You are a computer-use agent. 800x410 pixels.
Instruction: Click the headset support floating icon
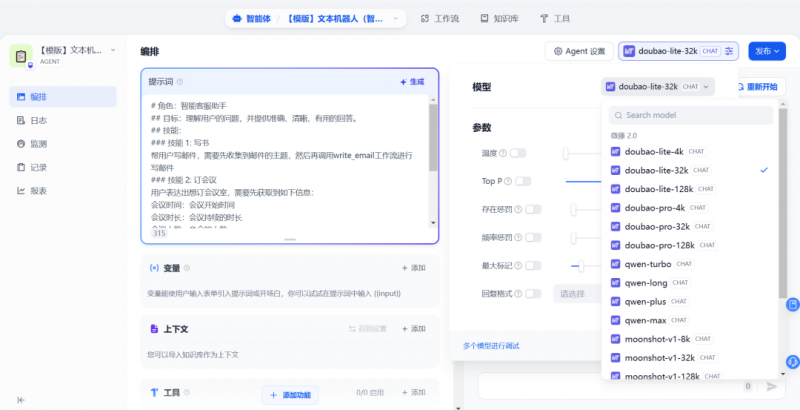click(793, 361)
